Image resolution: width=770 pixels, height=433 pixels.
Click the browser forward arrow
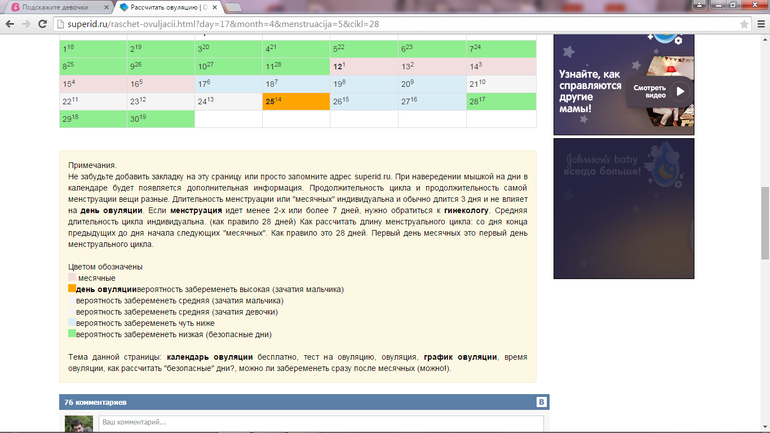26,24
